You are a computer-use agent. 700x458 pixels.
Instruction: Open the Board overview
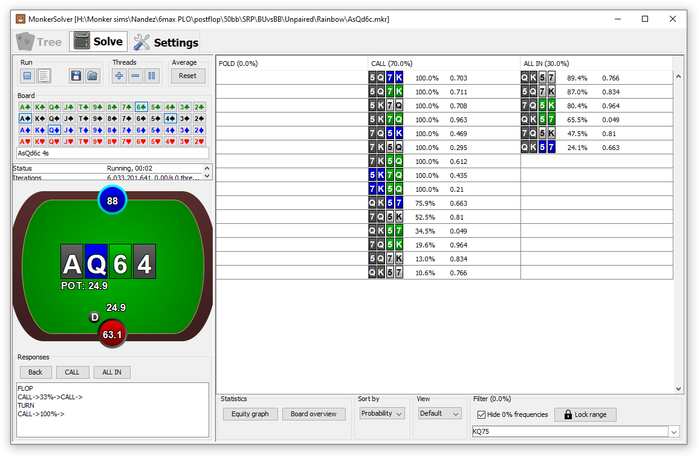[x=314, y=414]
